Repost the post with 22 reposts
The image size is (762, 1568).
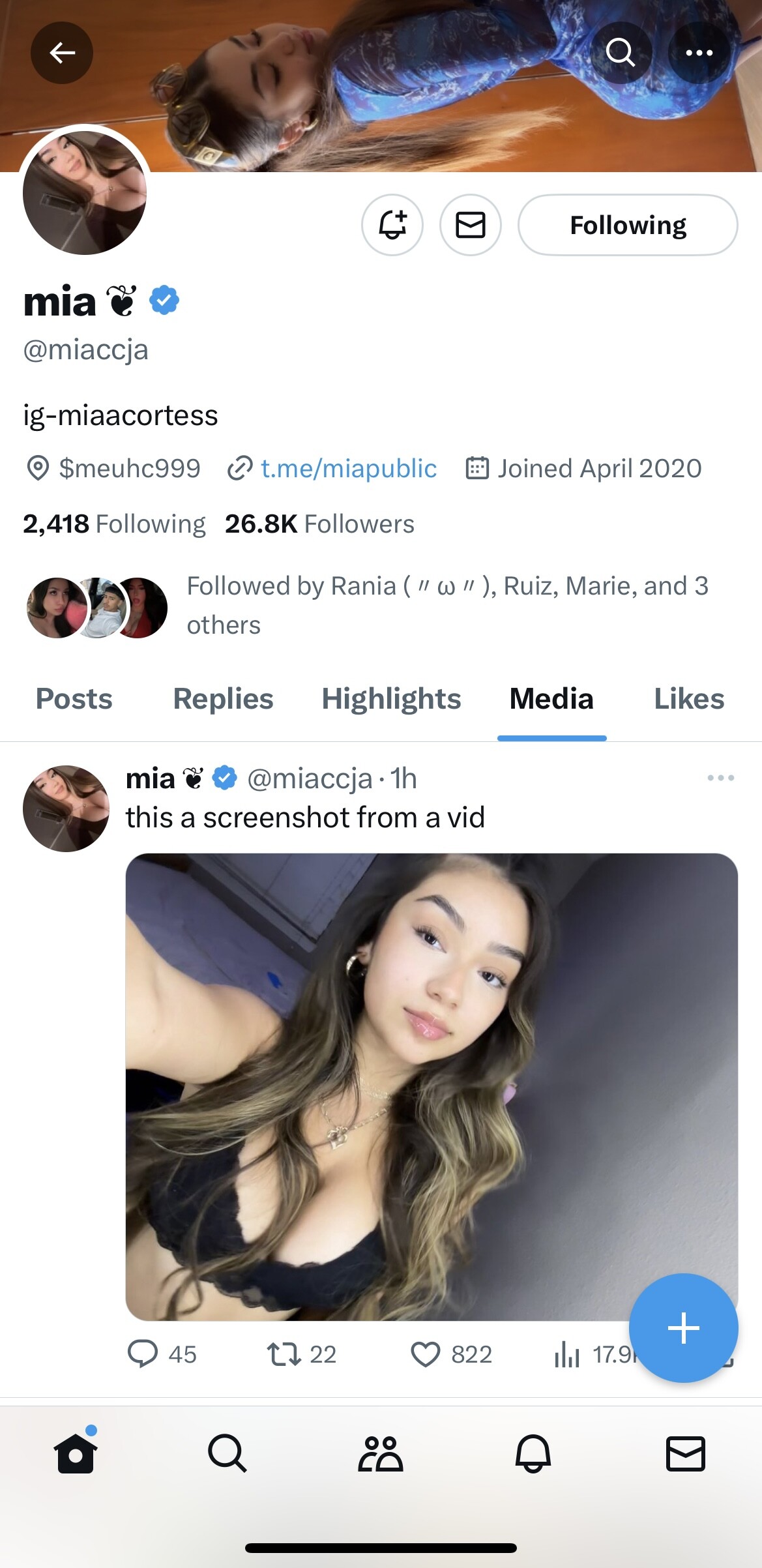click(x=284, y=1354)
